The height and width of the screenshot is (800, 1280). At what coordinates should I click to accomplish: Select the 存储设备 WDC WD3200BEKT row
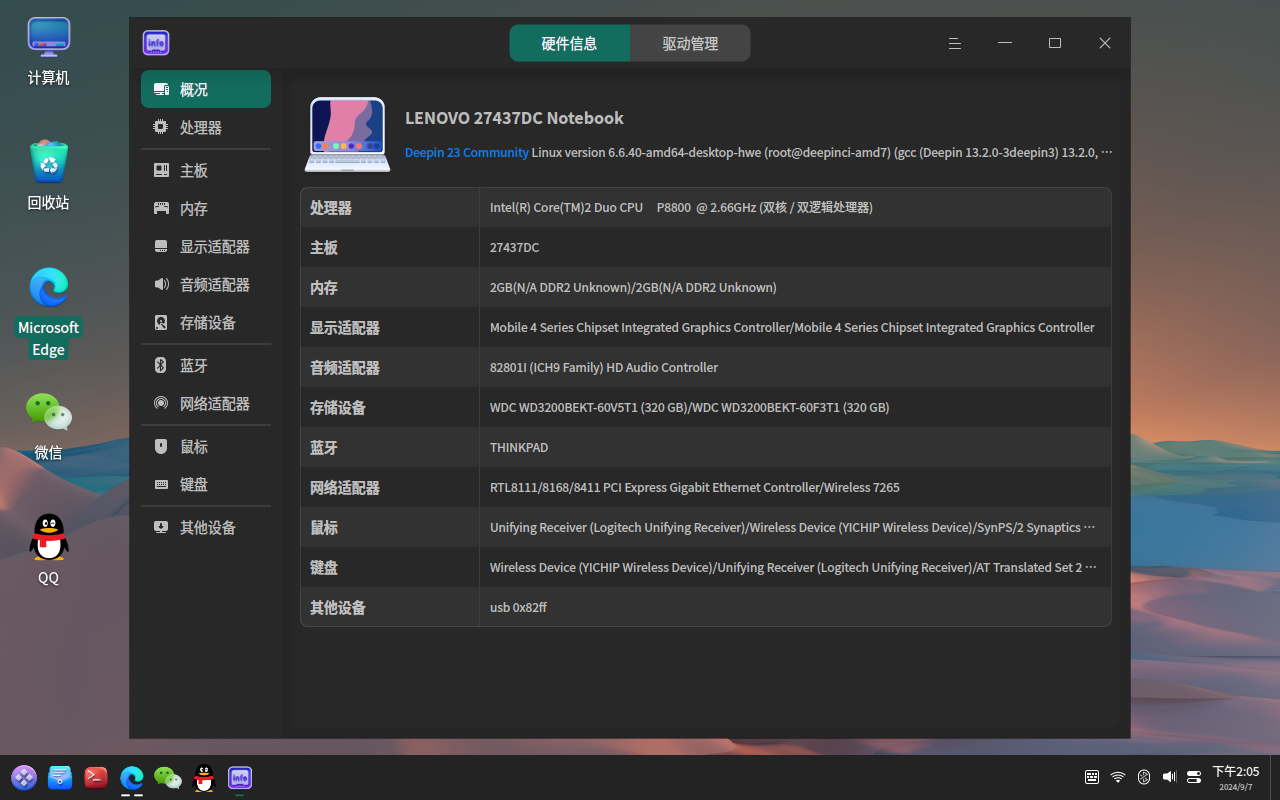706,407
